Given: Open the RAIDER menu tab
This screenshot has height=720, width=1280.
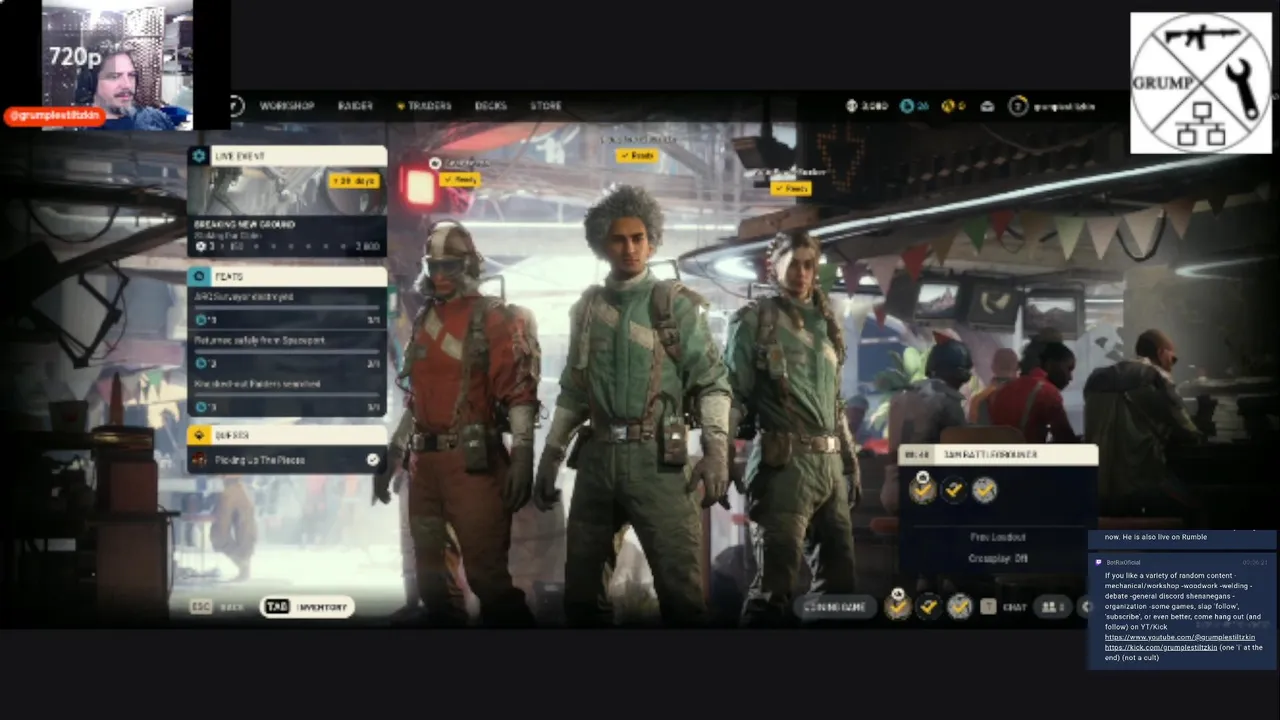Looking at the screenshot, I should tap(355, 105).
